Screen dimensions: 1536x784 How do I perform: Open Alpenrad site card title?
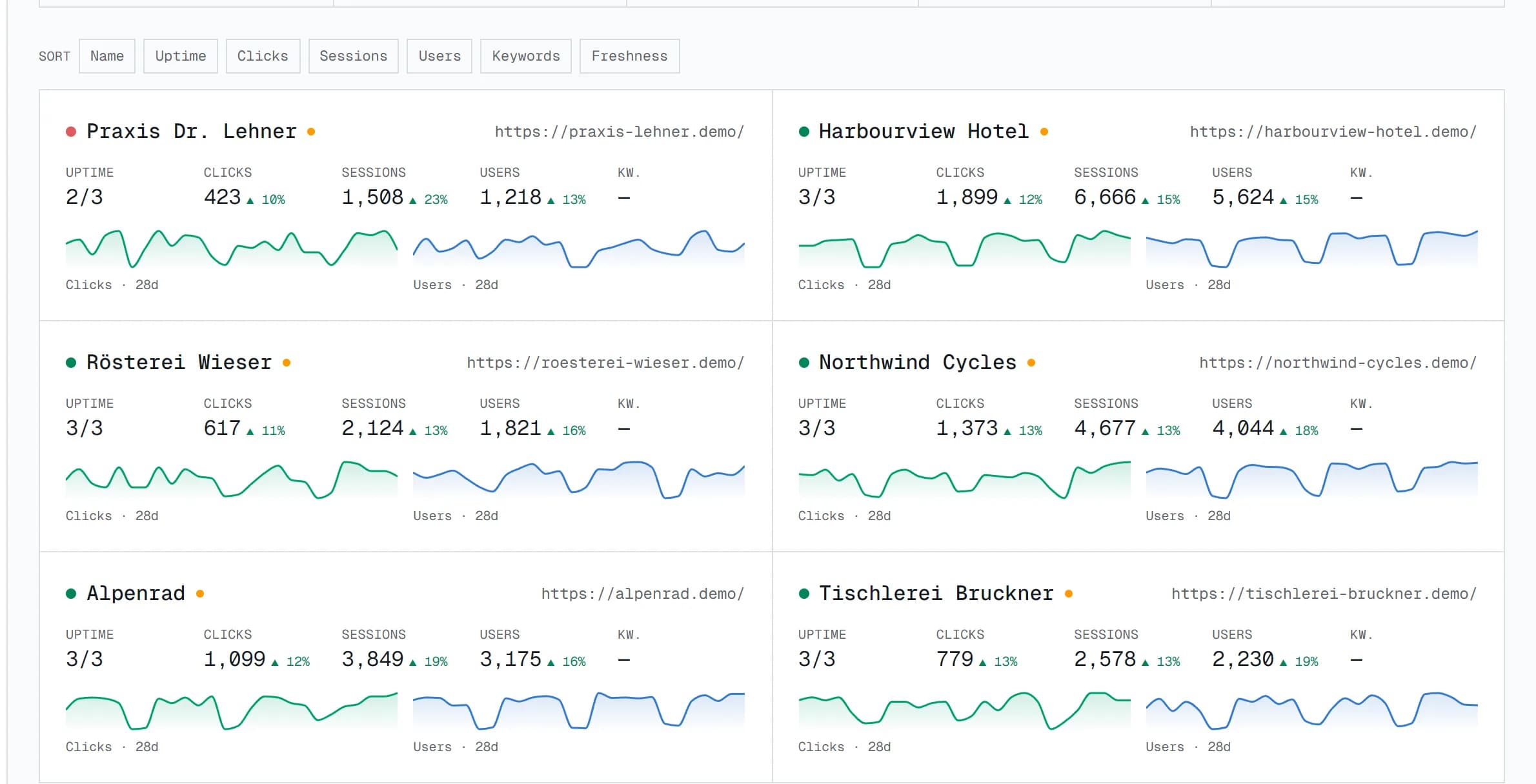point(136,594)
